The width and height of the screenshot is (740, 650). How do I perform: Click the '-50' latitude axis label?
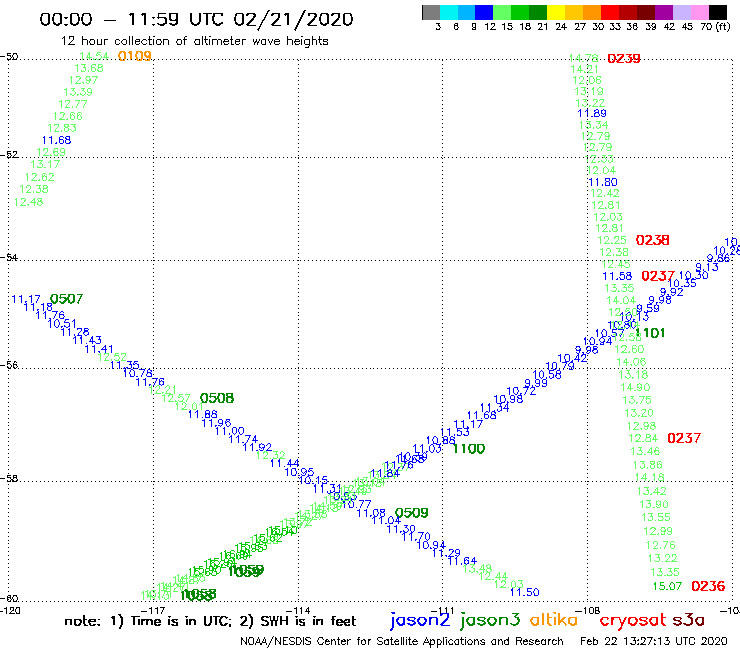[x=9, y=57]
